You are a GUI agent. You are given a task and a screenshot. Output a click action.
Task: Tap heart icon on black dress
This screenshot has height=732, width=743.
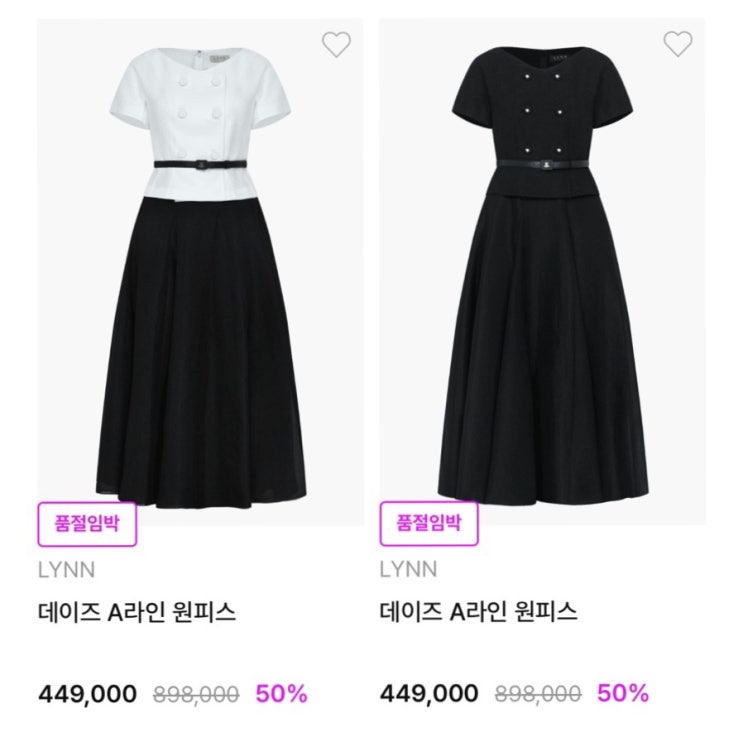pos(678,44)
